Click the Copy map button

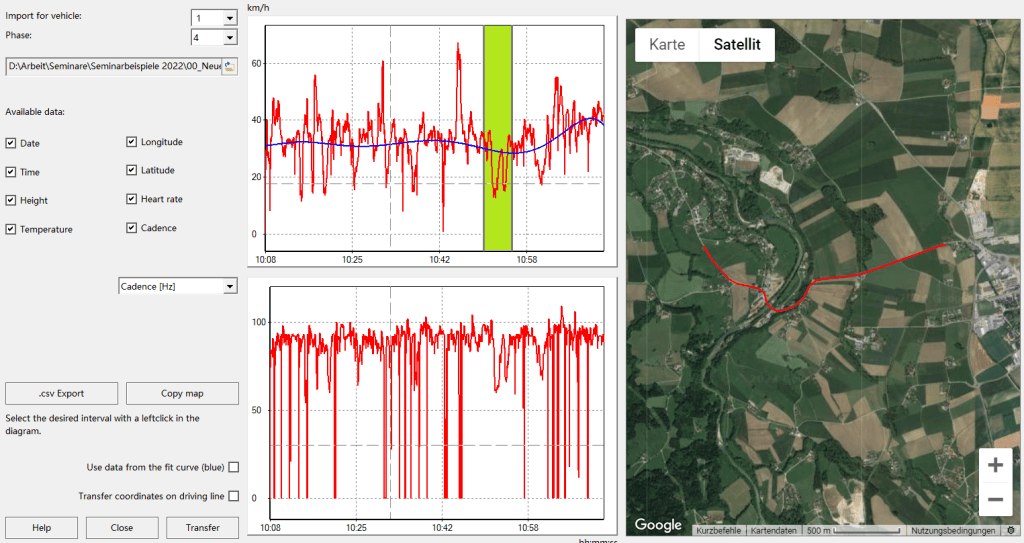click(x=182, y=393)
